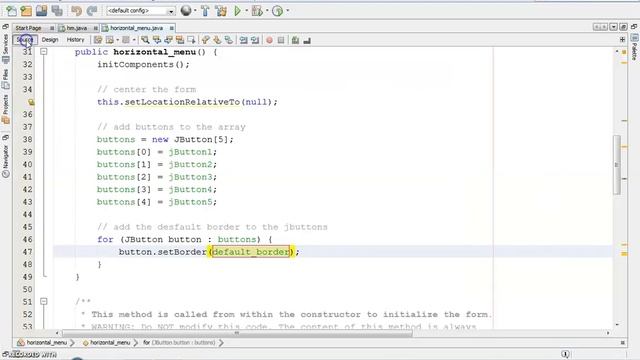This screenshot has width=640, height=360.
Task: Show opened documents list dropdown
Action: pyautogui.click(x=613, y=27)
